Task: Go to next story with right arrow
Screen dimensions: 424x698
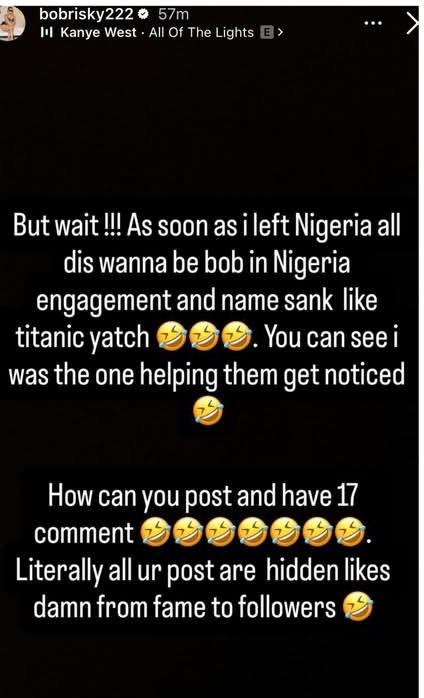Action: 414,24
